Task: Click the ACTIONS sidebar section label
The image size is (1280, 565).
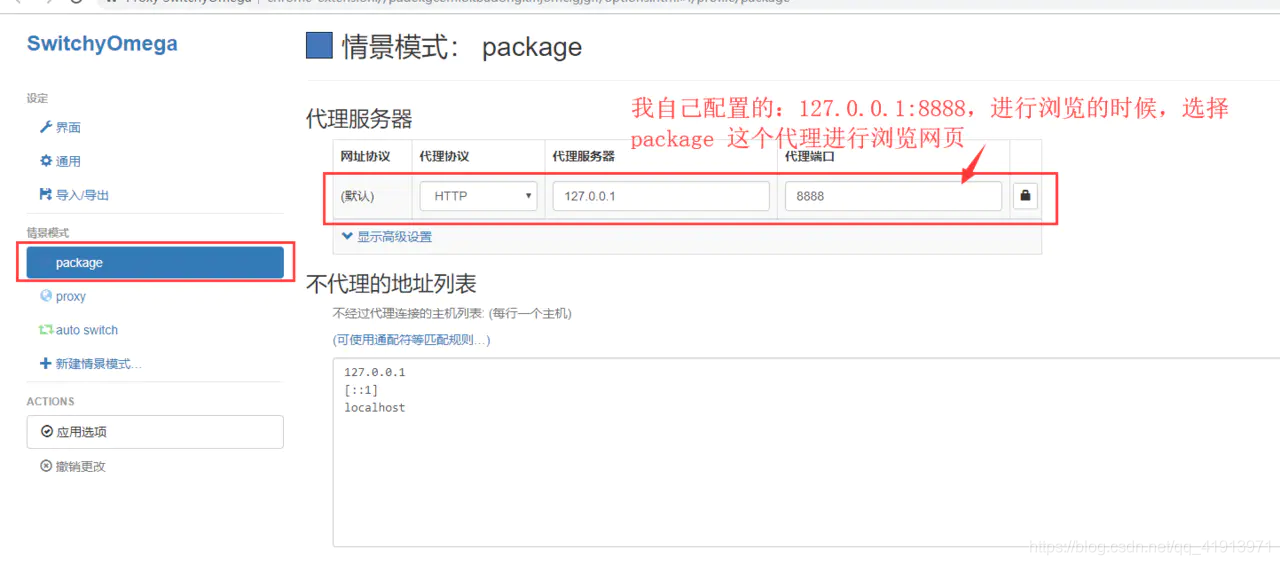Action: (50, 401)
